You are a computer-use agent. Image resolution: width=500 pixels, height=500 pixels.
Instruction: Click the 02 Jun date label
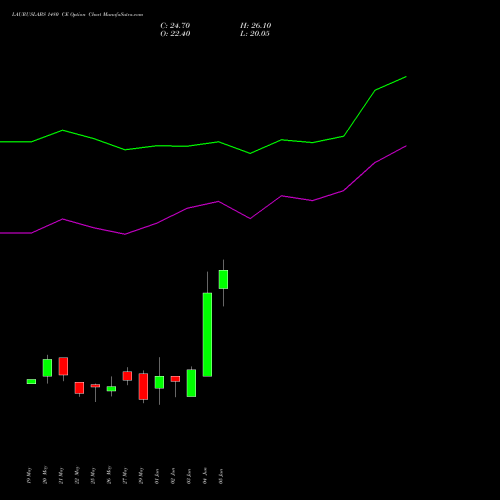click(173, 476)
